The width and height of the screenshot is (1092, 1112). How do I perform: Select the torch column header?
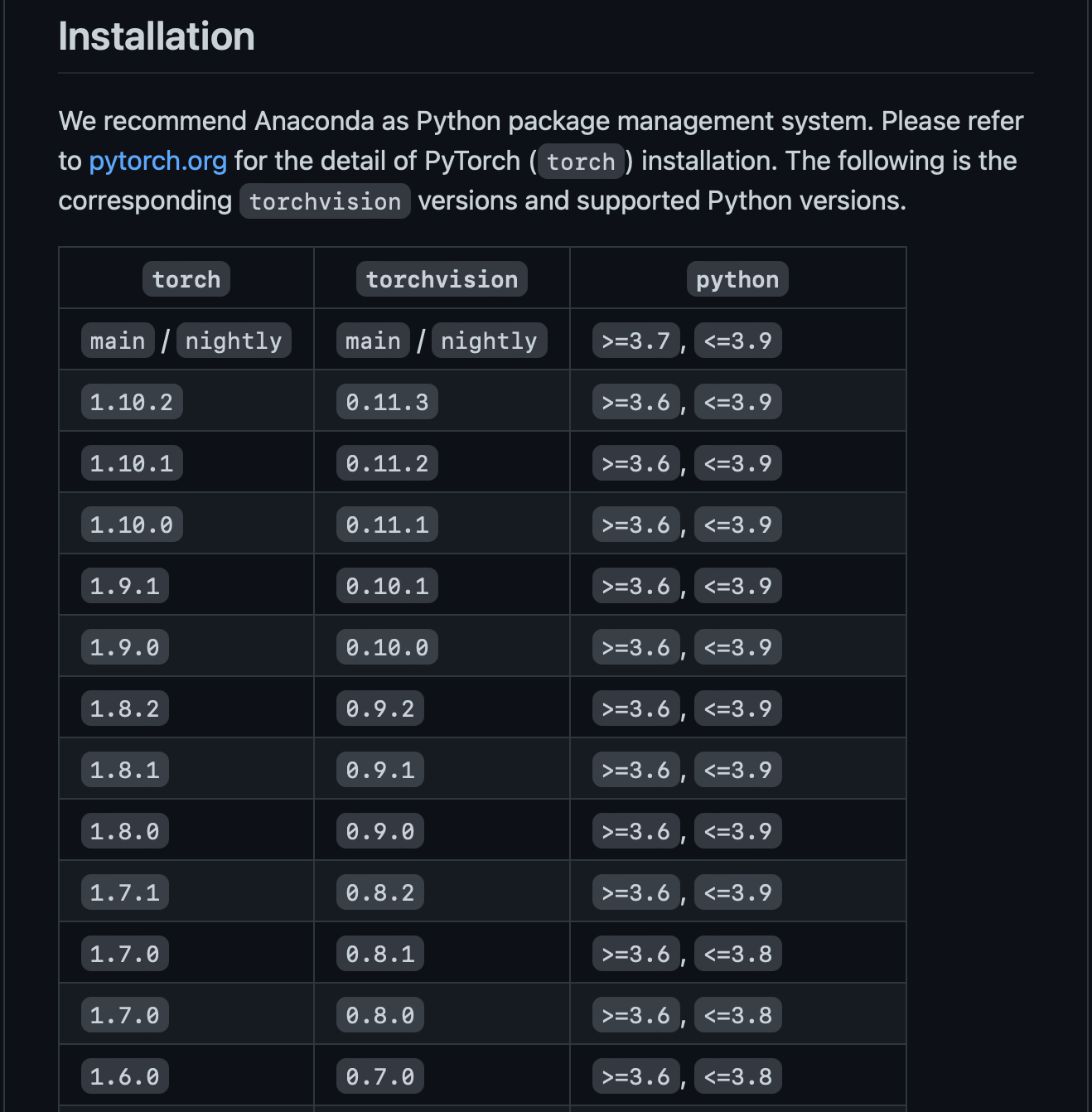(186, 279)
